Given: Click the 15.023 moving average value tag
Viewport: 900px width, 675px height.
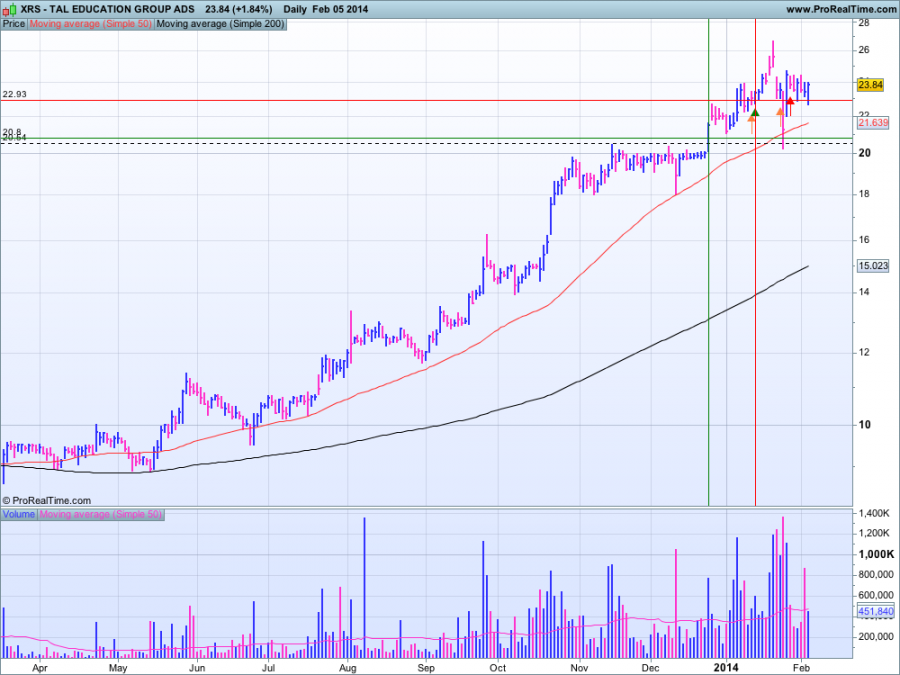Looking at the screenshot, I should (873, 266).
